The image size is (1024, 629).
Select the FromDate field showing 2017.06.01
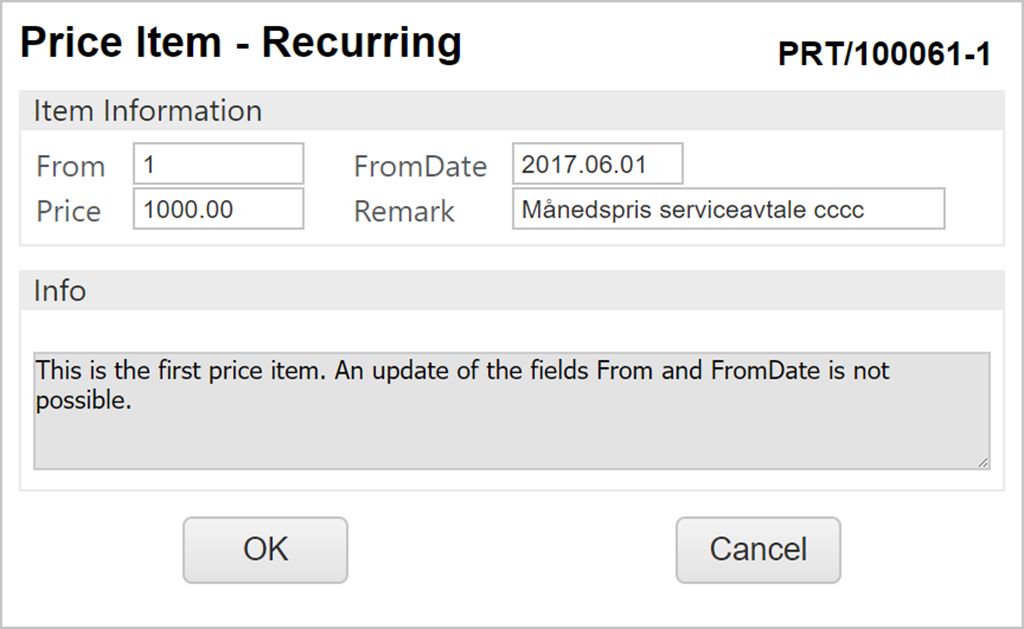click(597, 164)
